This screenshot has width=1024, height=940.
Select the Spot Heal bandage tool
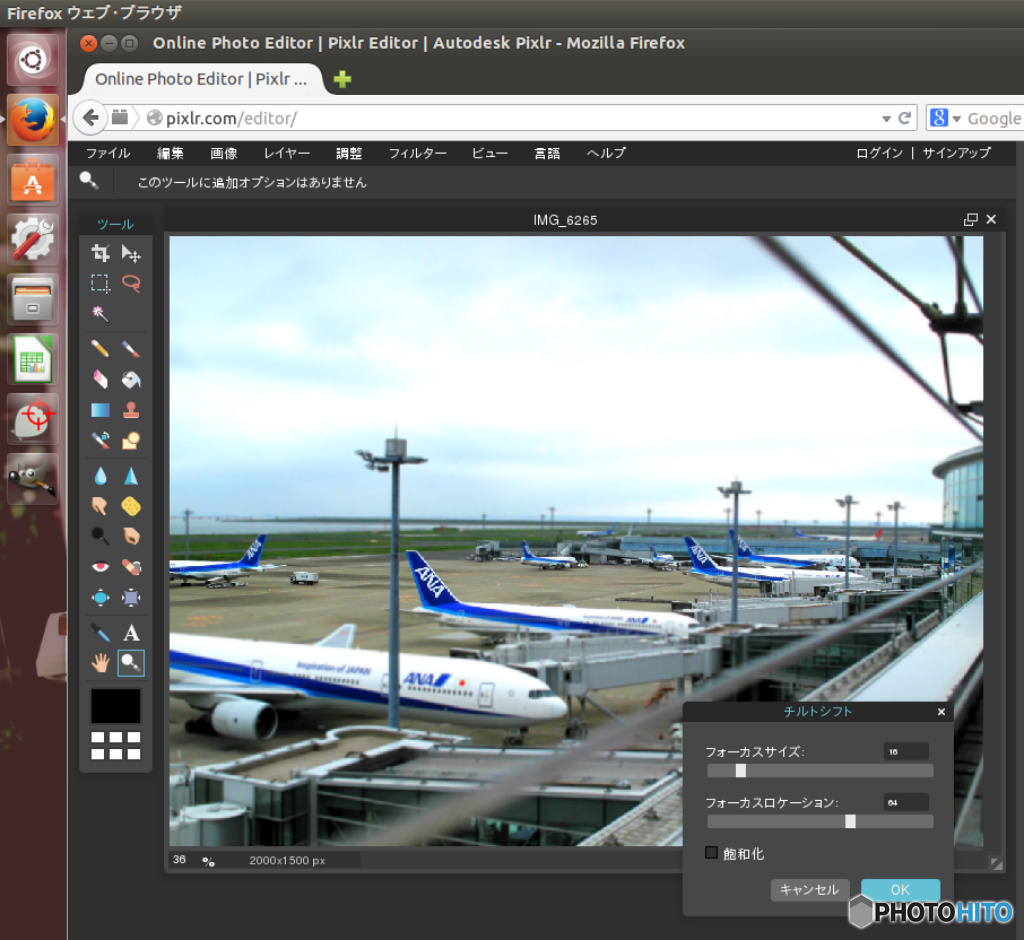click(x=131, y=566)
